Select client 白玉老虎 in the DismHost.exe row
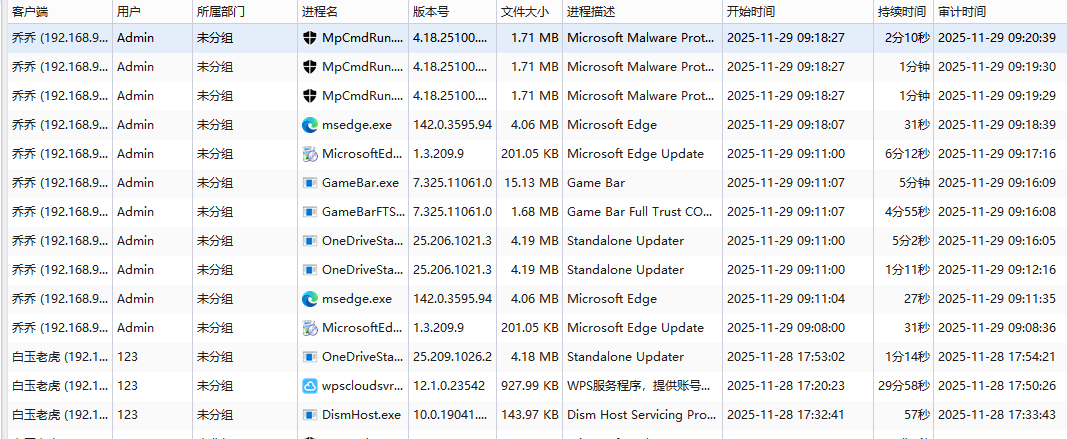1067x439 pixels. [x=60, y=414]
